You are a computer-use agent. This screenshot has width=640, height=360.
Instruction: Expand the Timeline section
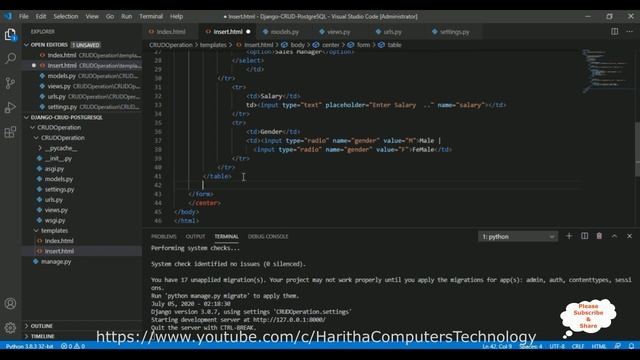(x=27, y=336)
